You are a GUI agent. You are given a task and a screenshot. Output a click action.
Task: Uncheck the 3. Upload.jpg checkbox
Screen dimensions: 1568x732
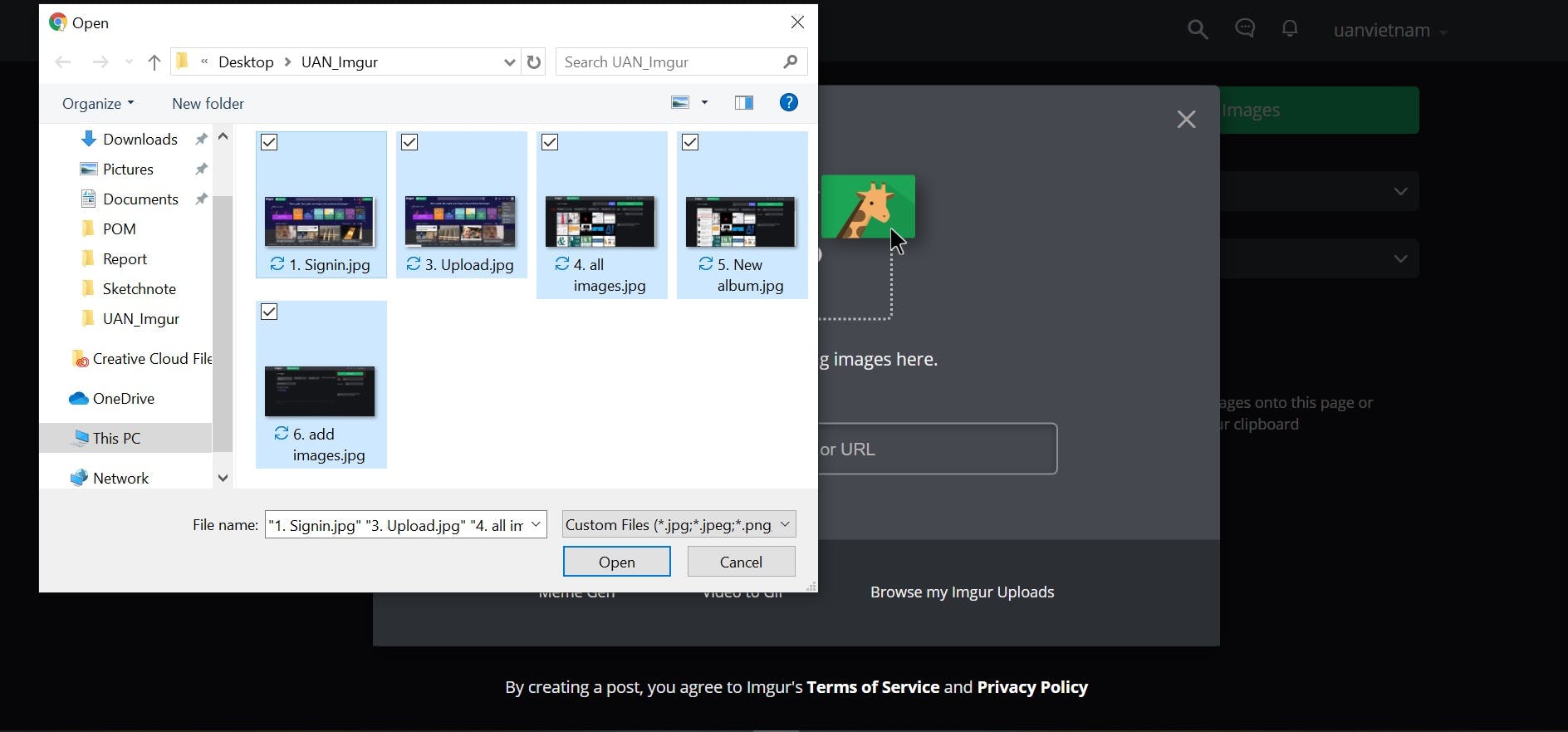coord(409,142)
